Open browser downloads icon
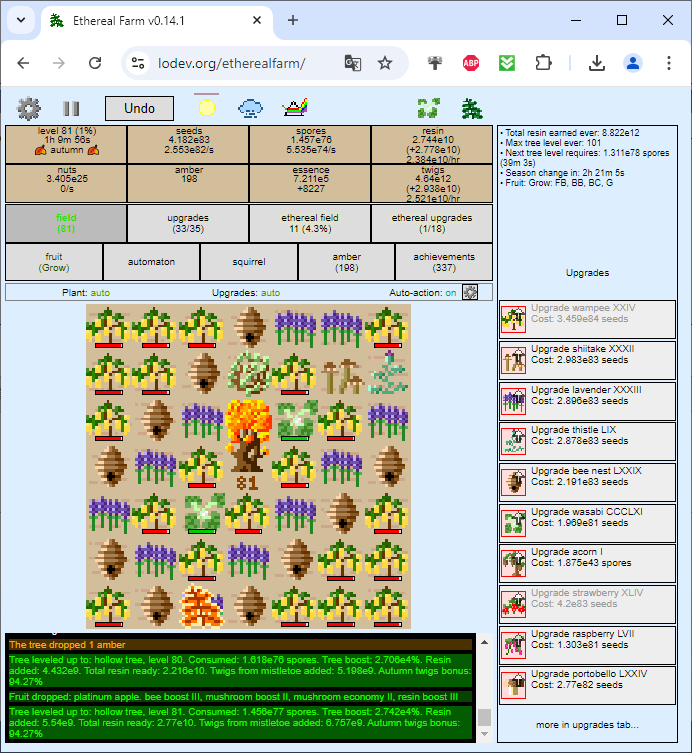This screenshot has width=692, height=753. click(596, 63)
